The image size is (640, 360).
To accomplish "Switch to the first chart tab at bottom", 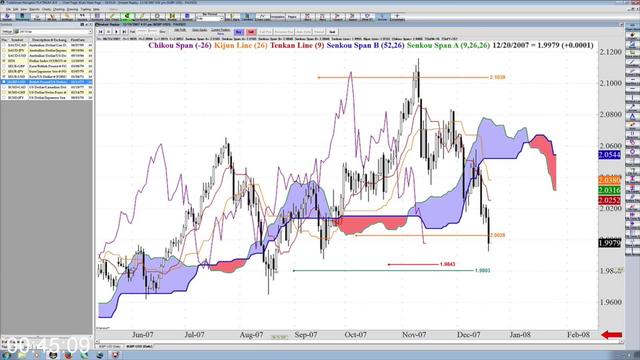I will tap(110, 347).
